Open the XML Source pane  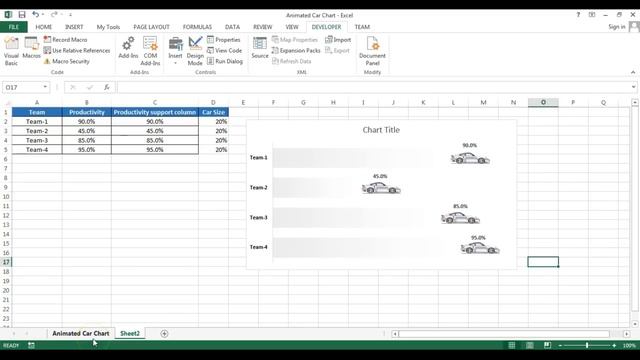click(260, 48)
